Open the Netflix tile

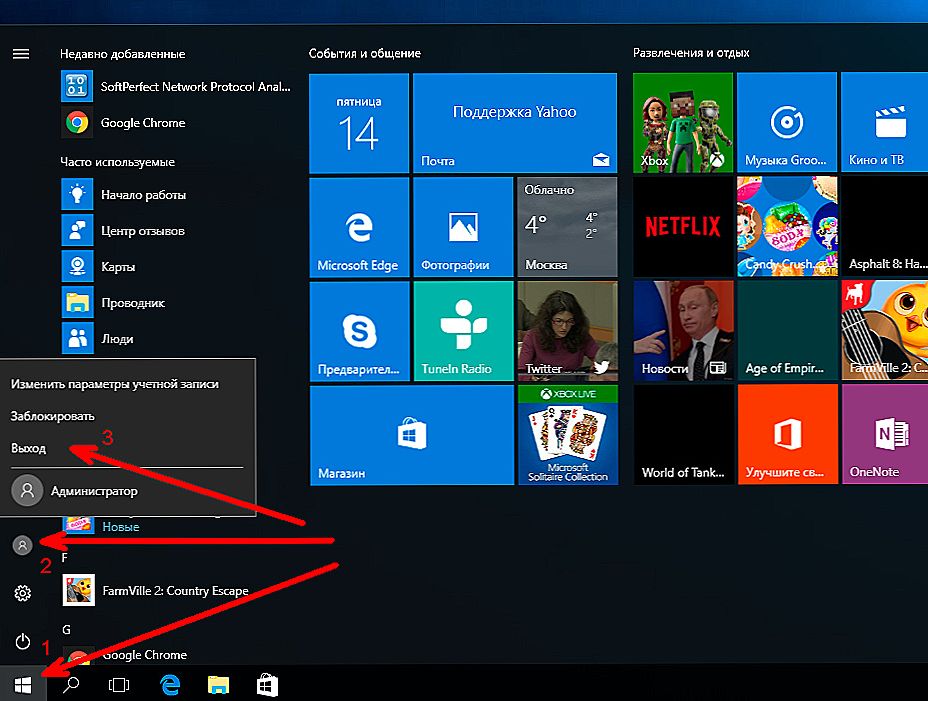click(x=683, y=227)
